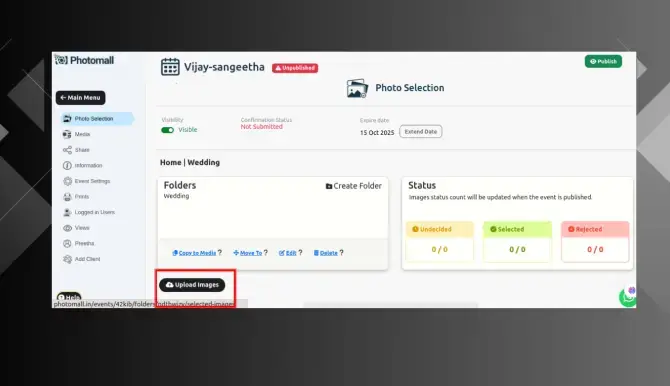Click the Edit folder link
Viewport: 670px width, 386px height.
click(x=288, y=253)
